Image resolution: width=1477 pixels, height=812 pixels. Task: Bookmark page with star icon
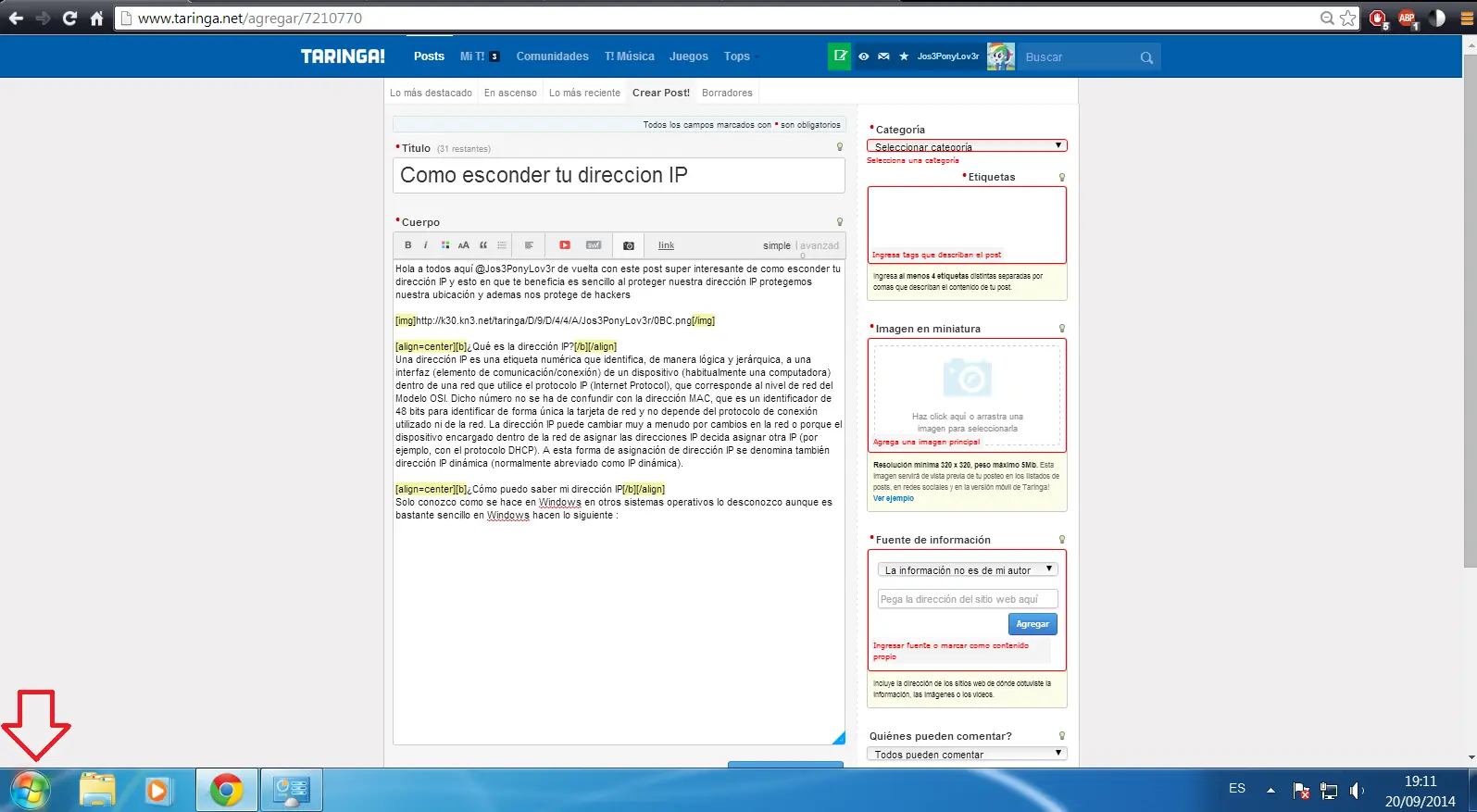coord(1347,18)
